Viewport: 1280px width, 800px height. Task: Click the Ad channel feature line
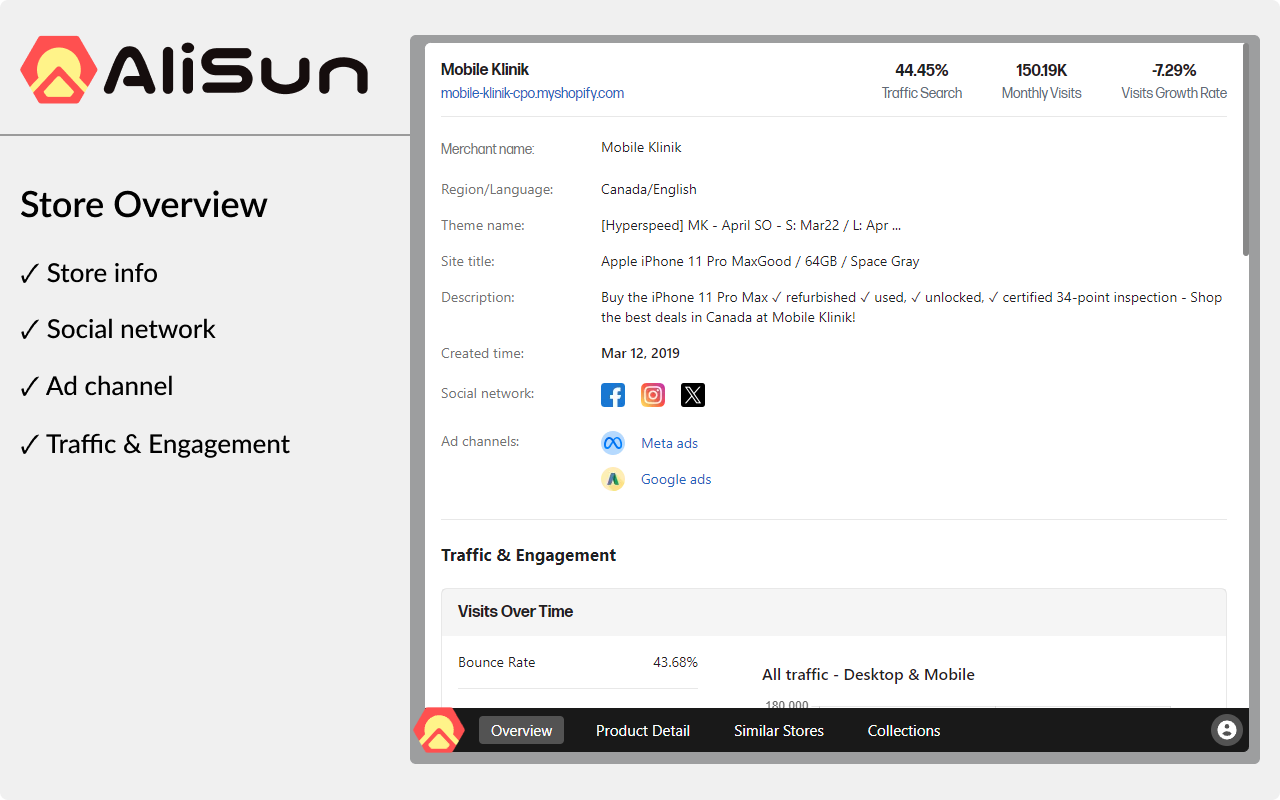tap(96, 386)
